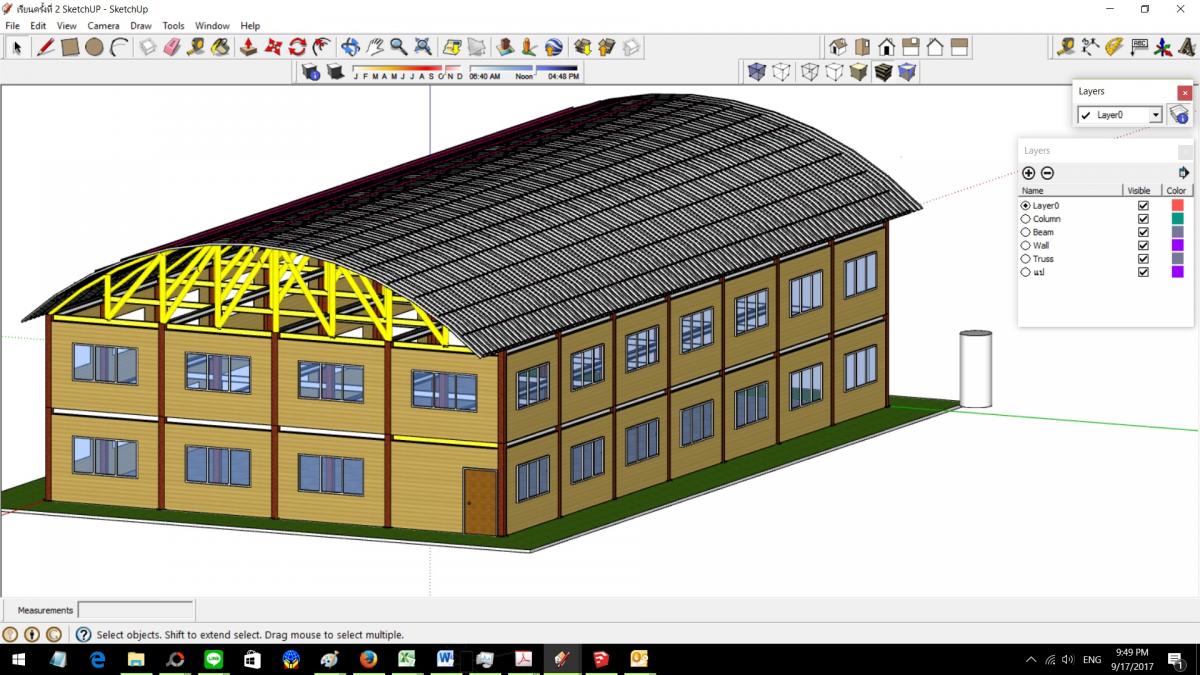Image resolution: width=1200 pixels, height=675 pixels.
Task: Toggle Show/Hide Shadows cube icon
Action: point(335,72)
